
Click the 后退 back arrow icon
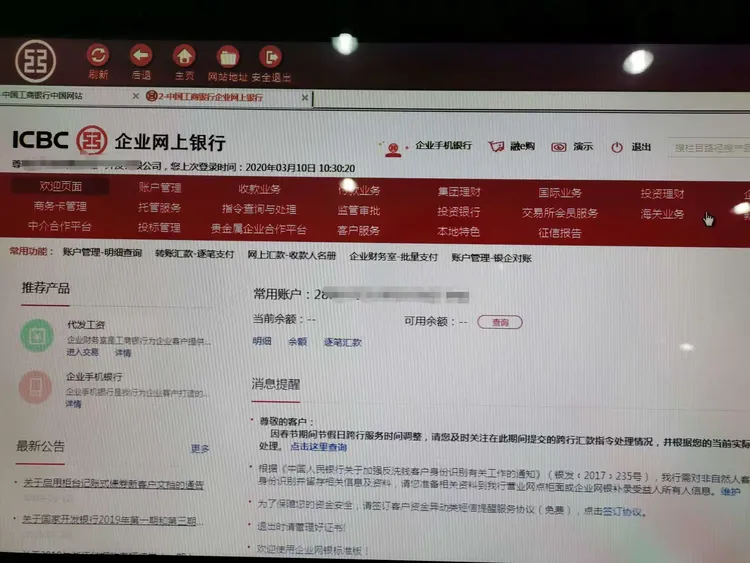(141, 56)
